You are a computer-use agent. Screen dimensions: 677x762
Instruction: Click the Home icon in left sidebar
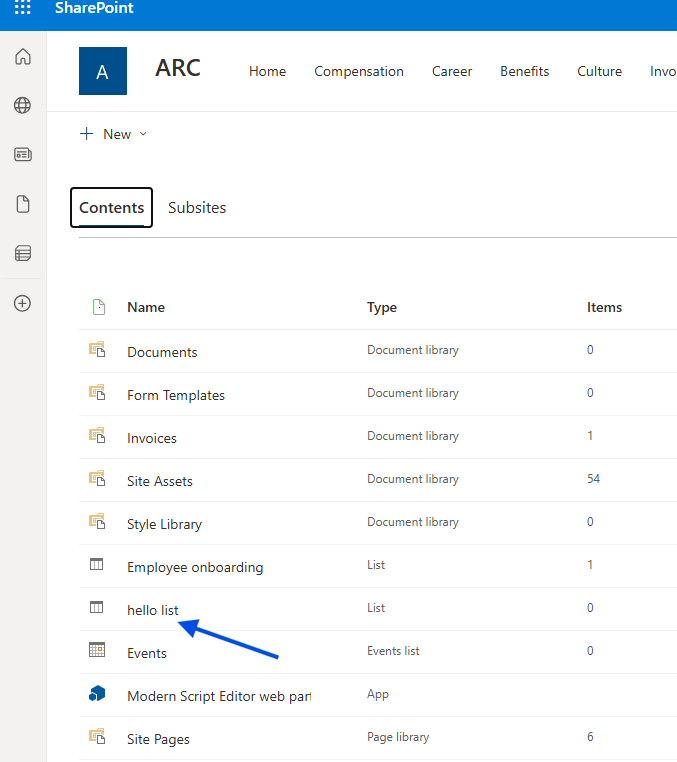tap(22, 57)
